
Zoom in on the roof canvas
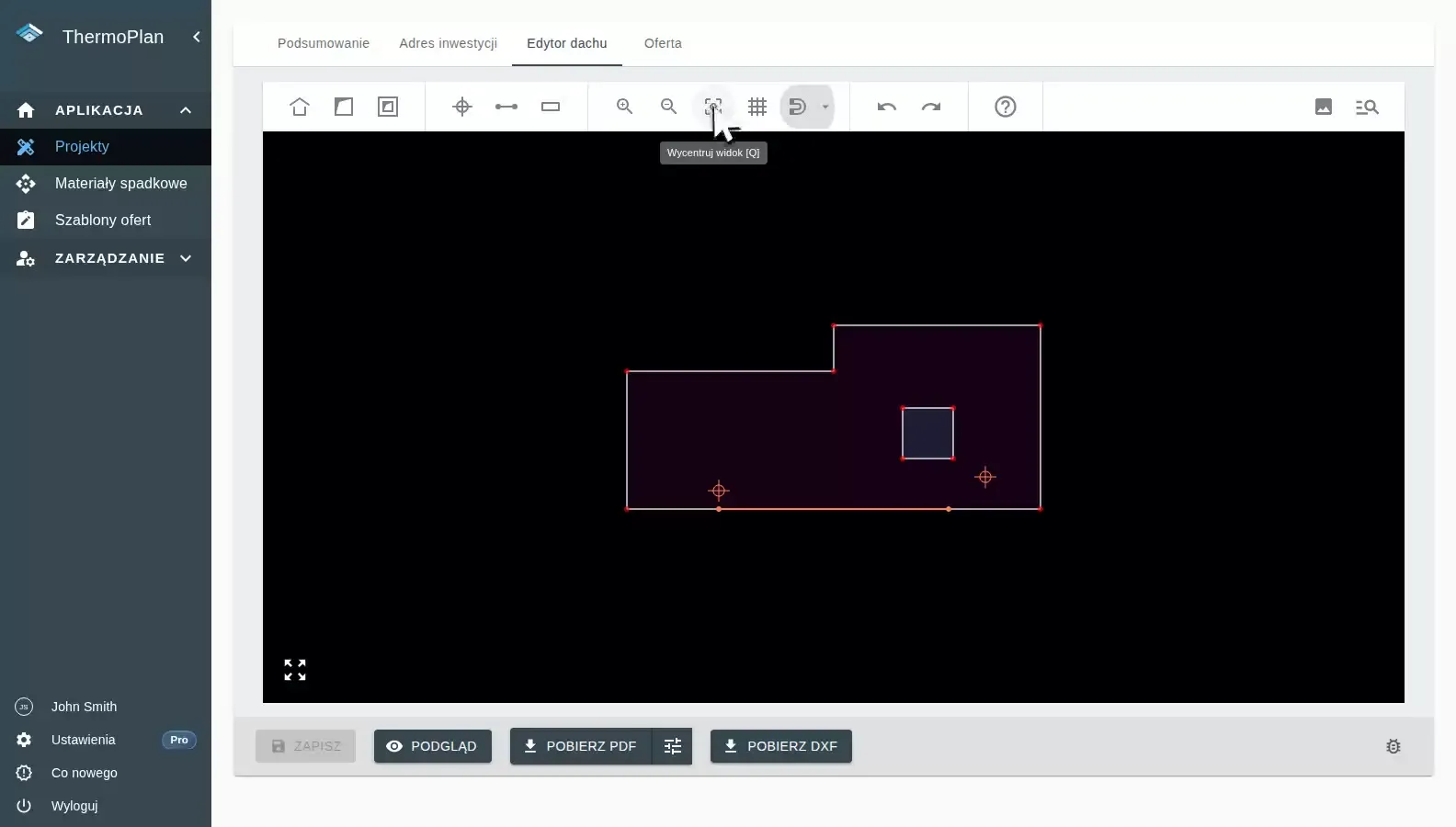625,107
